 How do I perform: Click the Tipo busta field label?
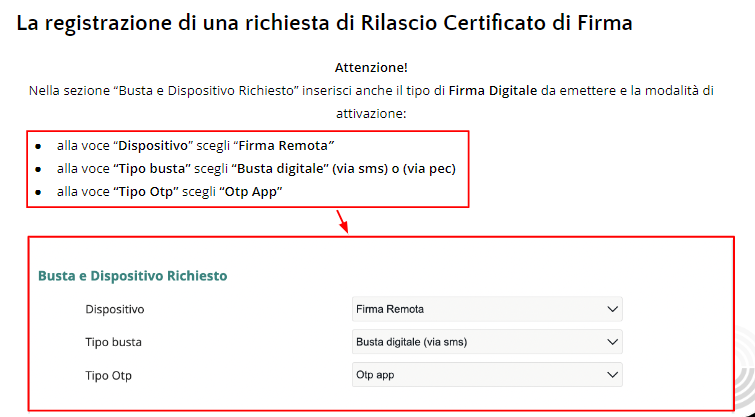coord(113,342)
